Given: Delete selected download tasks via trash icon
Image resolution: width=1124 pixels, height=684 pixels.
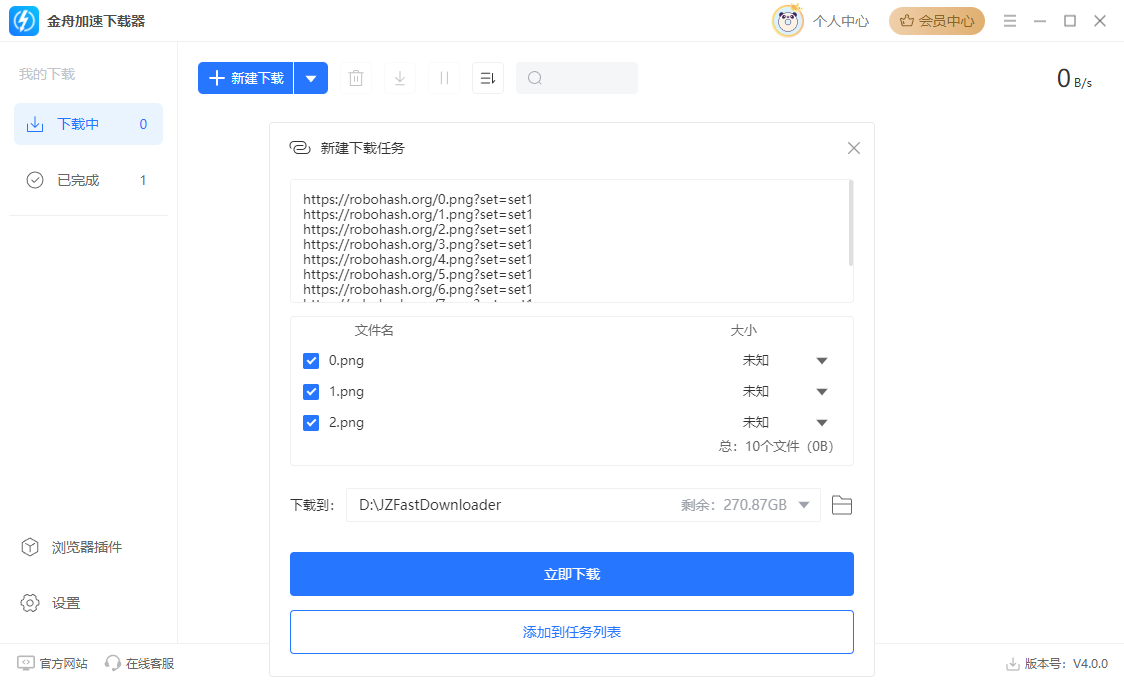Looking at the screenshot, I should point(355,77).
